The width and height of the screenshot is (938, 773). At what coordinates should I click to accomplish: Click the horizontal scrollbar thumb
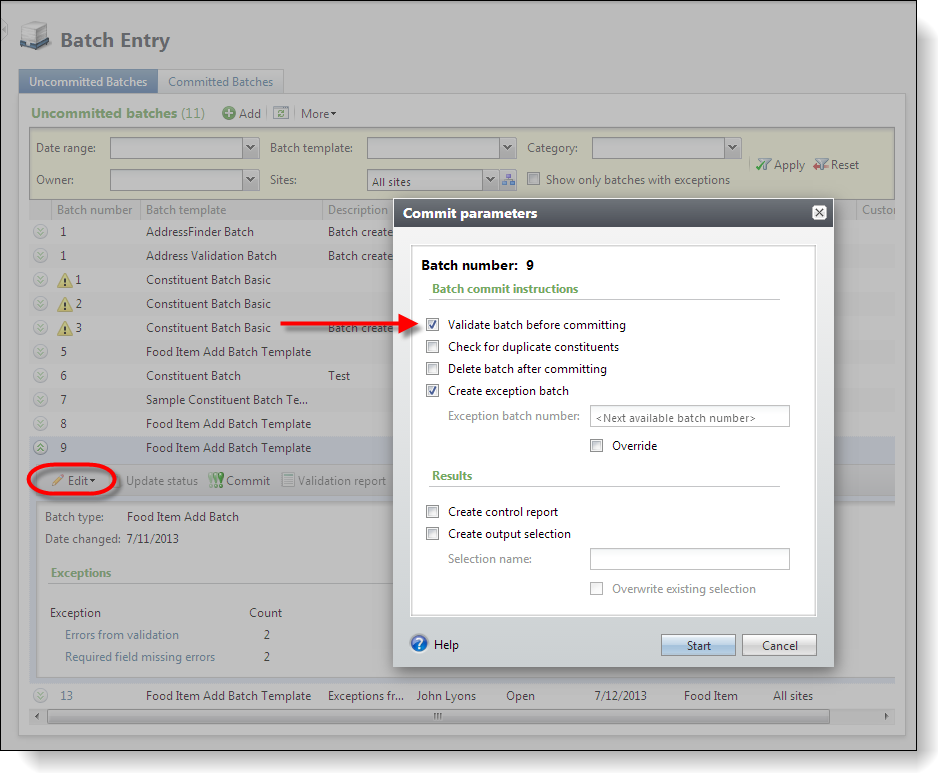coord(438,716)
